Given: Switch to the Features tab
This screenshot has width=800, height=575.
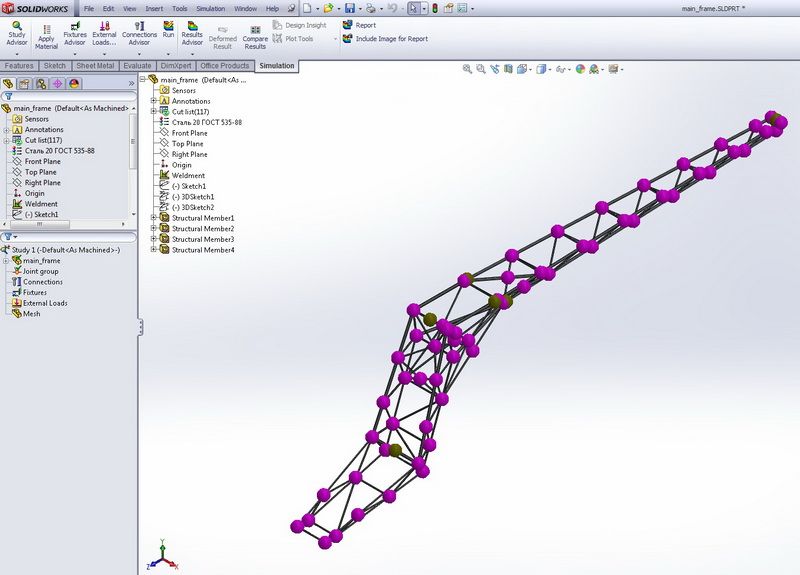Looking at the screenshot, I should 19,66.
